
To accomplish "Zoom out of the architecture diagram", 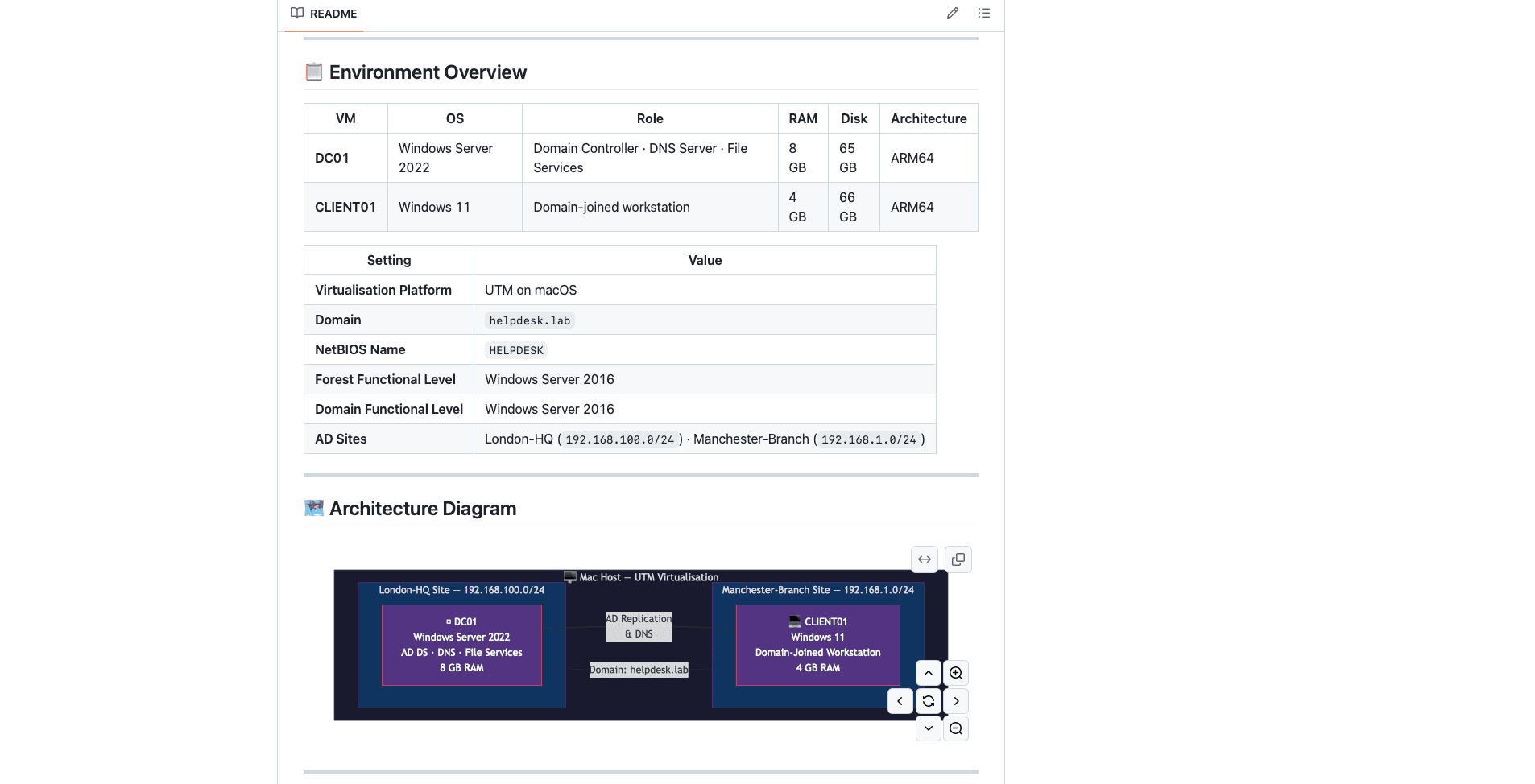I will 956,728.
